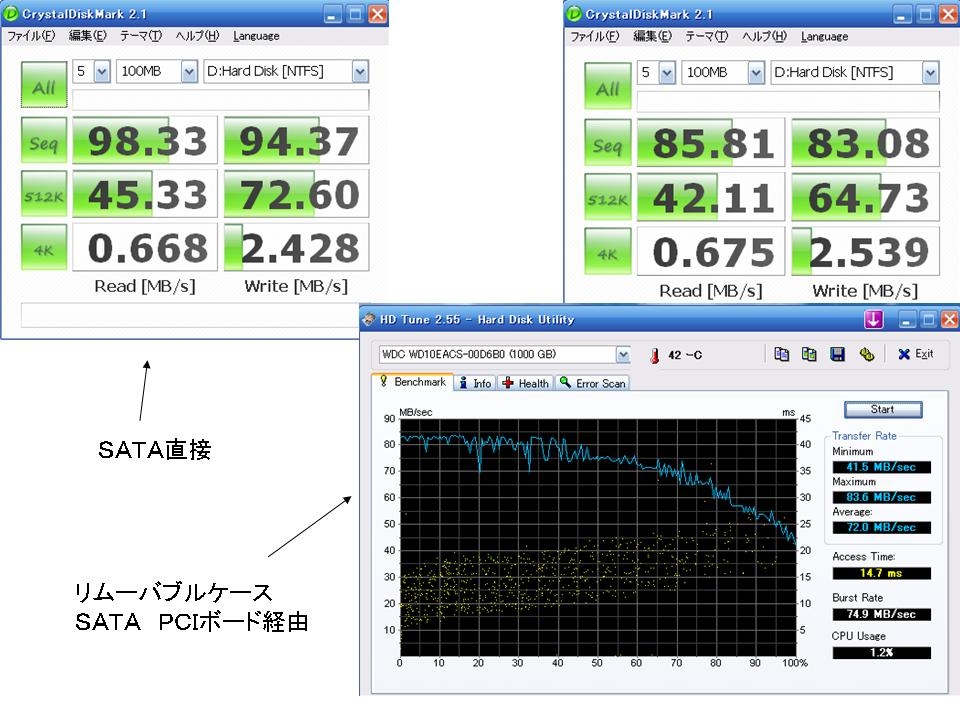
Task: Switch to the Info tab
Action: (475, 383)
